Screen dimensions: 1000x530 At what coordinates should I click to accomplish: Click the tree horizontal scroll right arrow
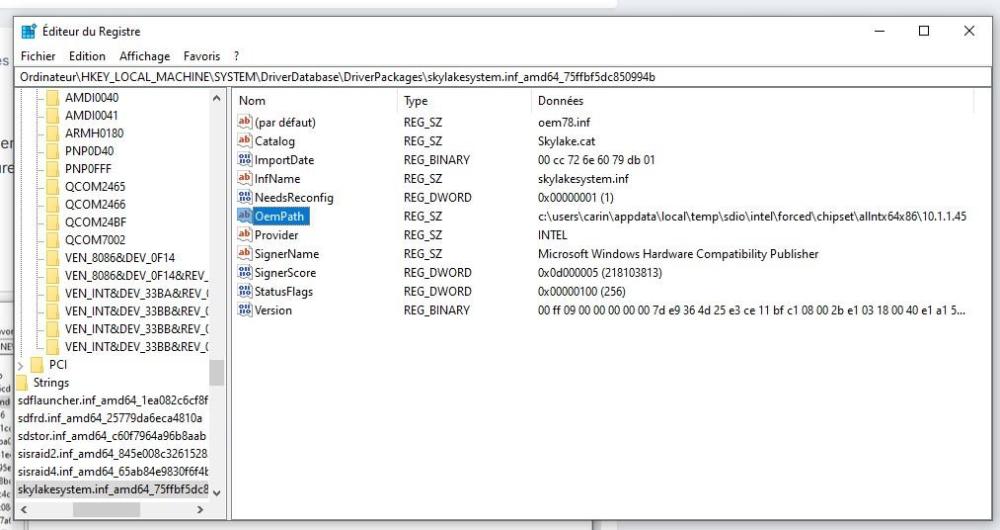pyautogui.click(x=200, y=510)
